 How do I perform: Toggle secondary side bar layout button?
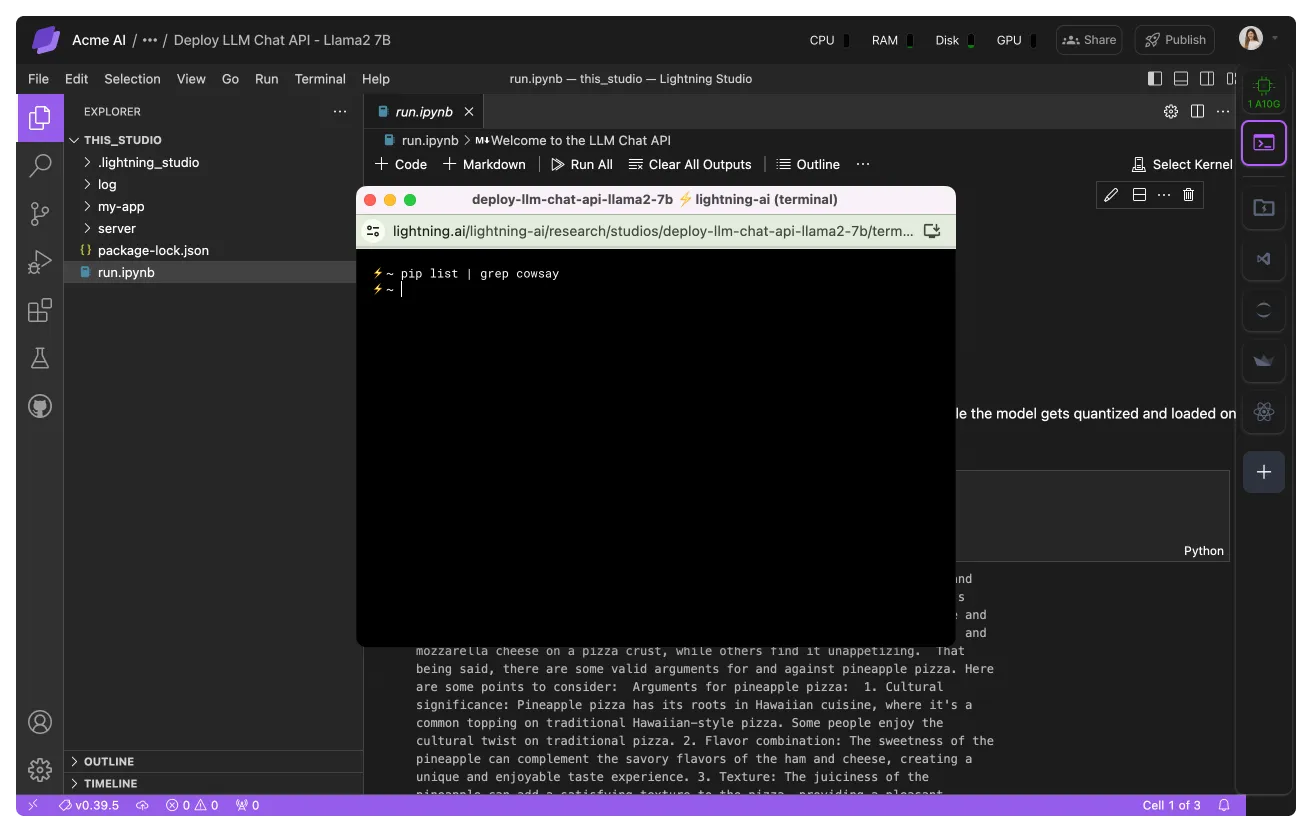point(1207,79)
